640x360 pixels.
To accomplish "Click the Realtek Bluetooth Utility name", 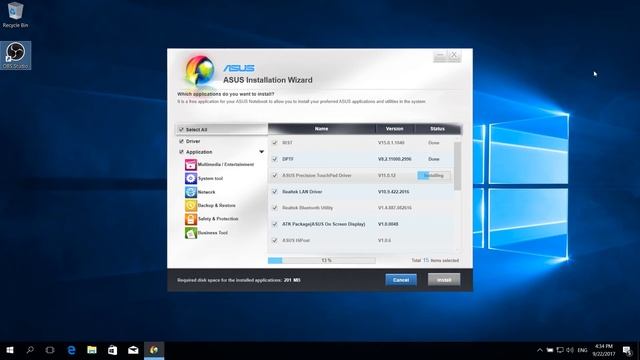I will [307, 208].
